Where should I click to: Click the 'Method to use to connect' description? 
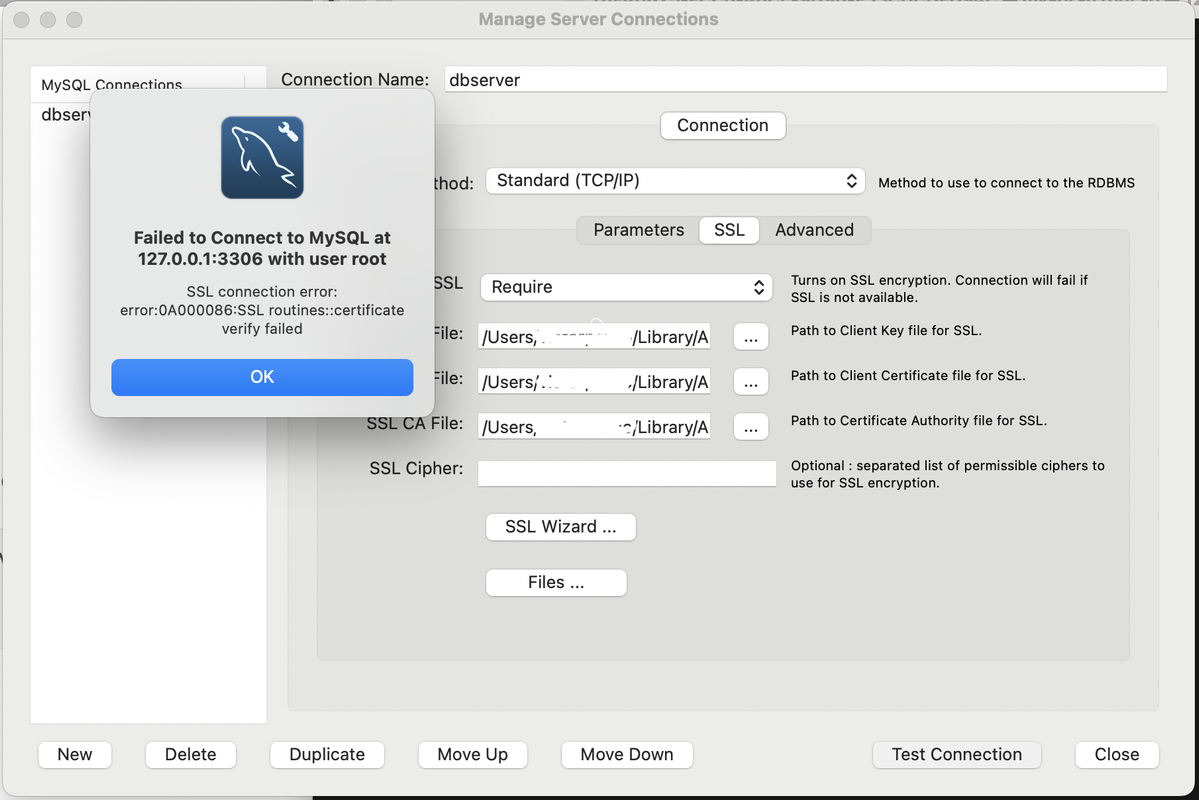point(1006,183)
